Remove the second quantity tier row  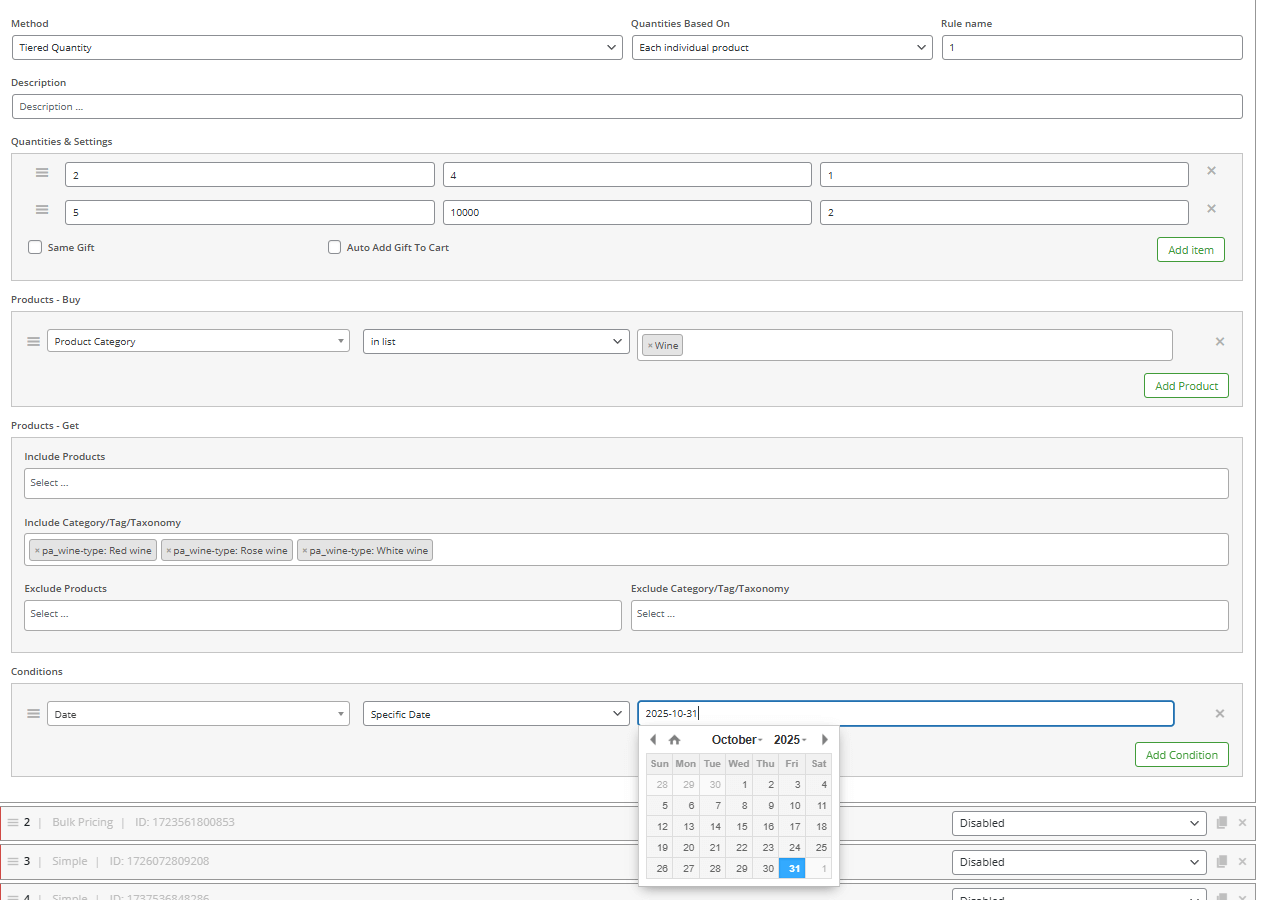click(x=1211, y=209)
